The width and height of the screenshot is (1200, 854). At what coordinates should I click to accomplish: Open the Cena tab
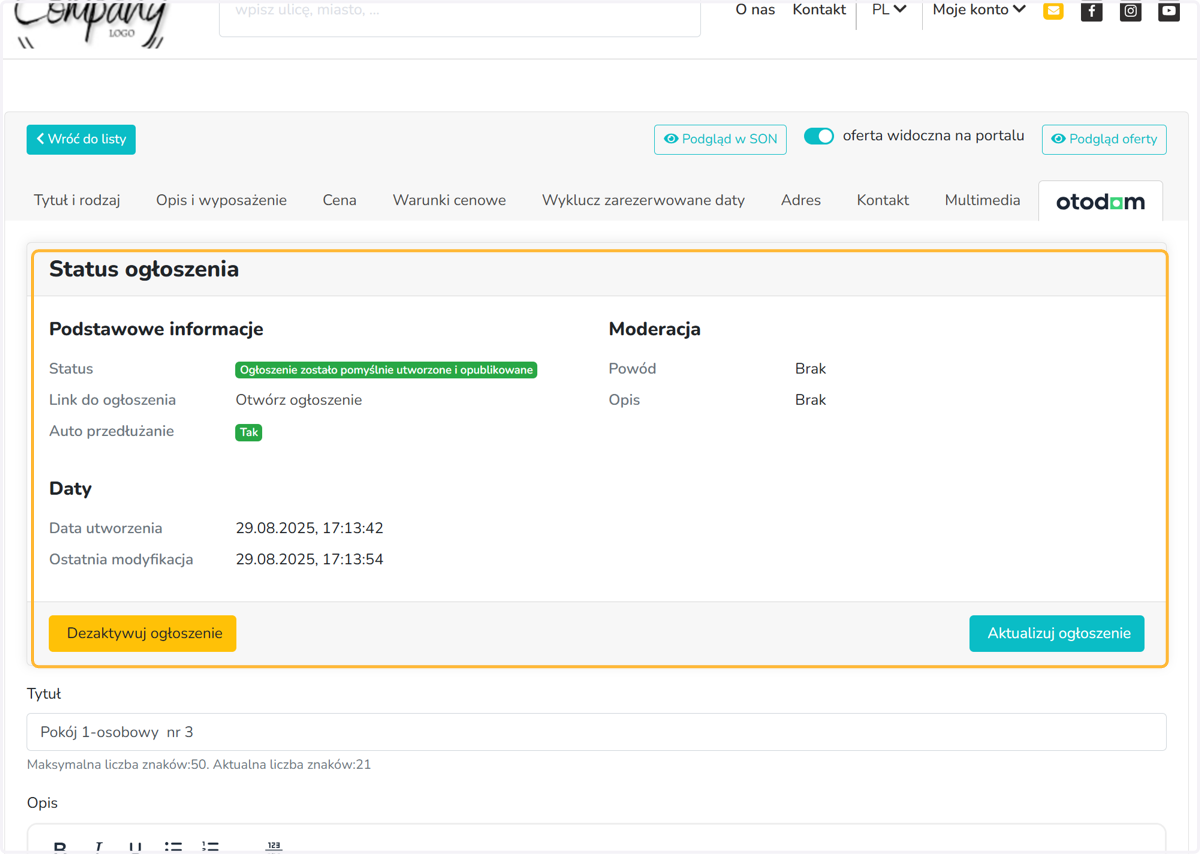point(339,200)
